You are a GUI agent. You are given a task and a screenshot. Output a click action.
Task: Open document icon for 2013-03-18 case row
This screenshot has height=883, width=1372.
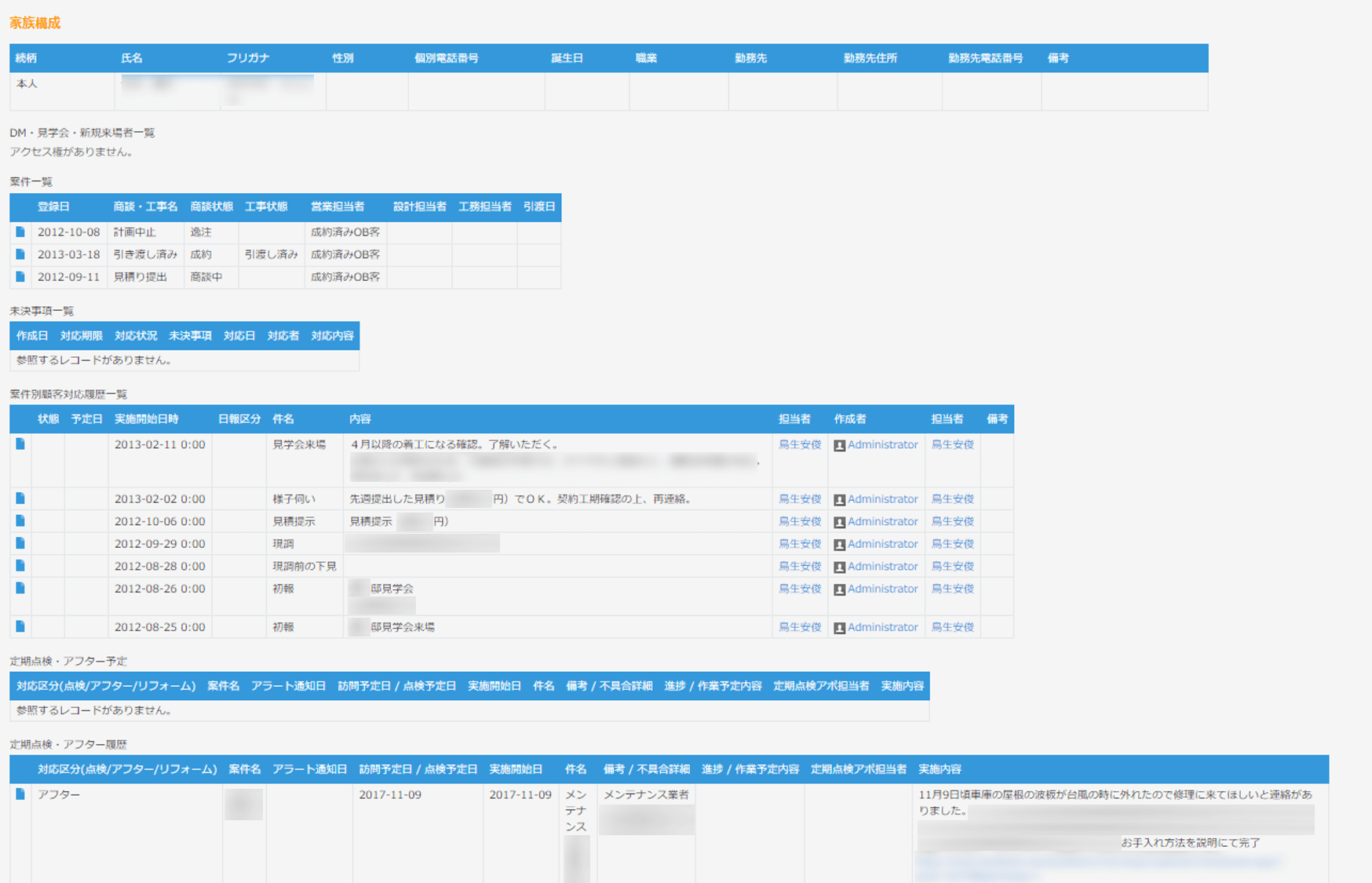pos(20,254)
